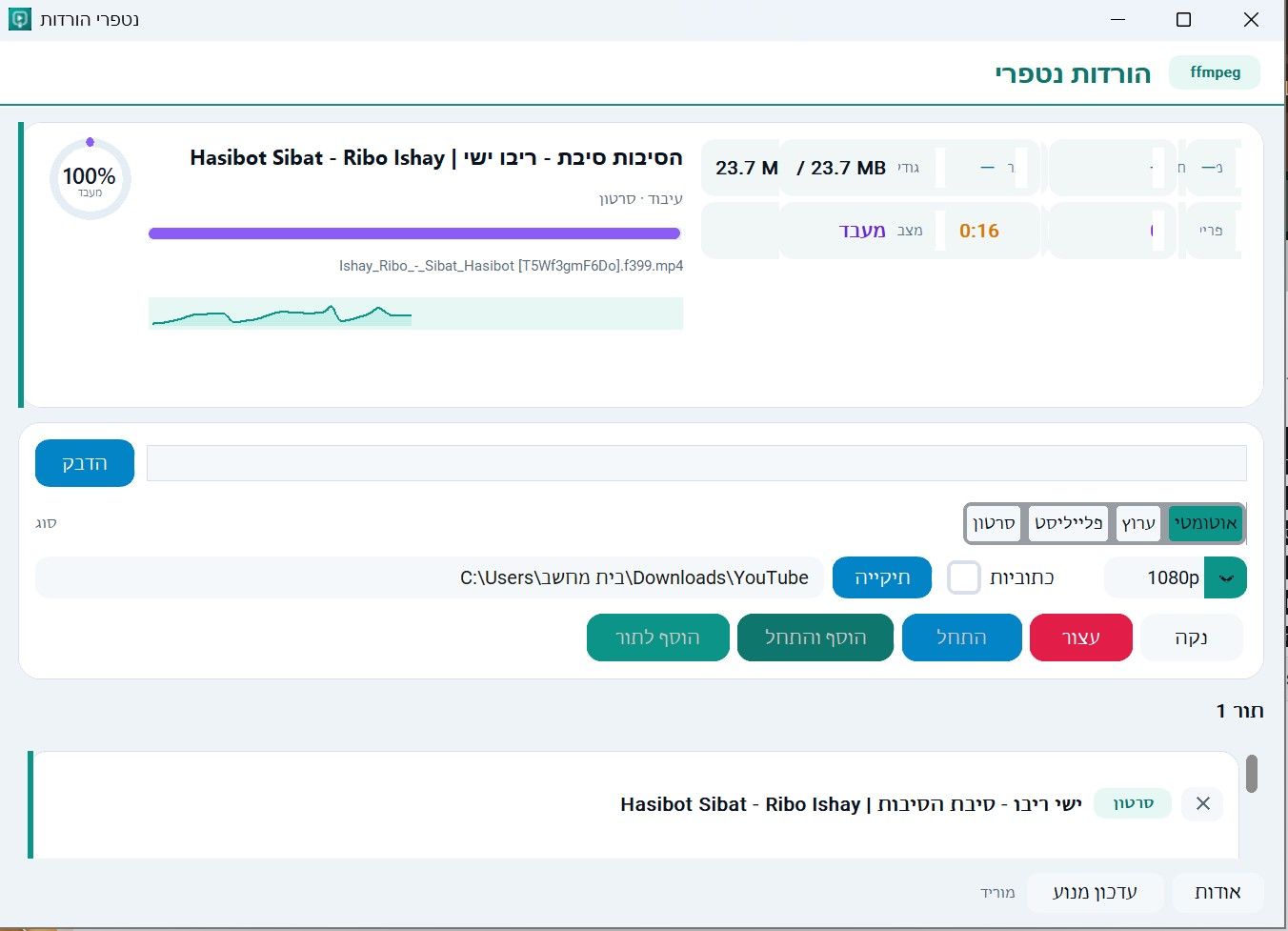Click the file name Ishay_Ribo_-_Sibat_Hasibot f399.mp4
This screenshot has height=931, width=1288.
511,266
